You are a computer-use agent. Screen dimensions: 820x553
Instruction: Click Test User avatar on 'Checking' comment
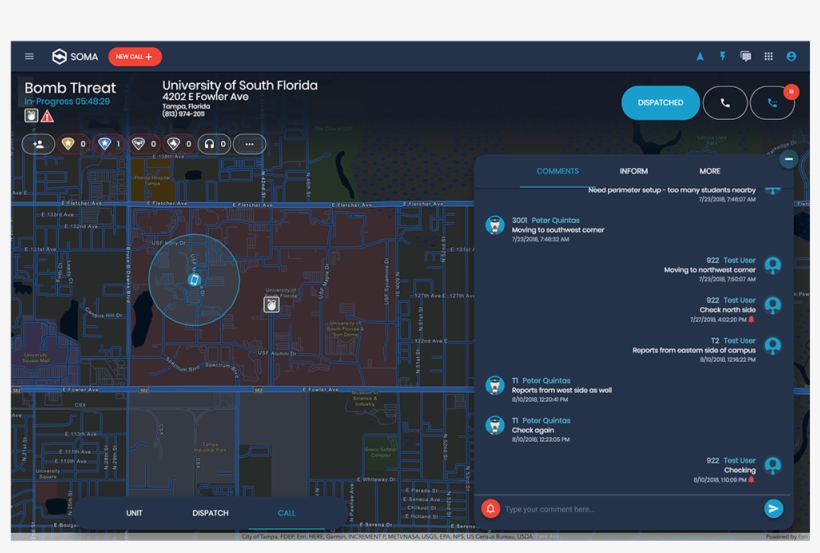click(773, 466)
